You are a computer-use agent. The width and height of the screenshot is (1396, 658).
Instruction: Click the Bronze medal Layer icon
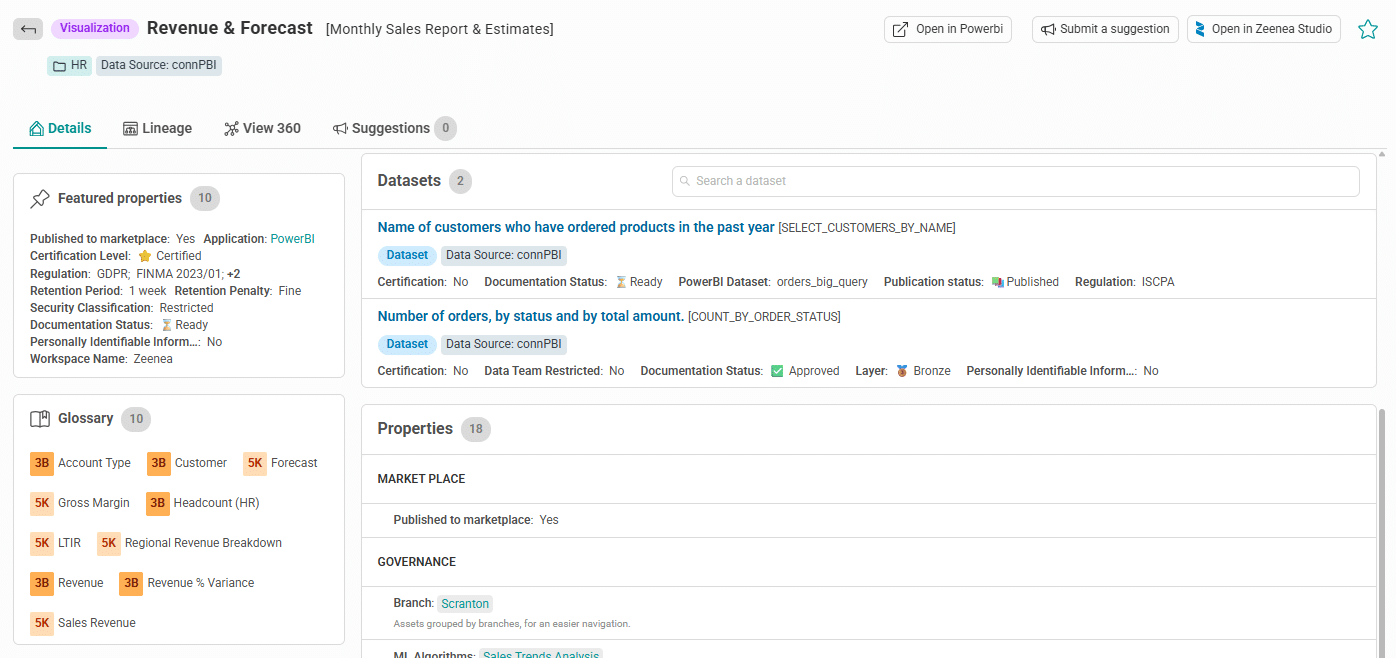(902, 370)
